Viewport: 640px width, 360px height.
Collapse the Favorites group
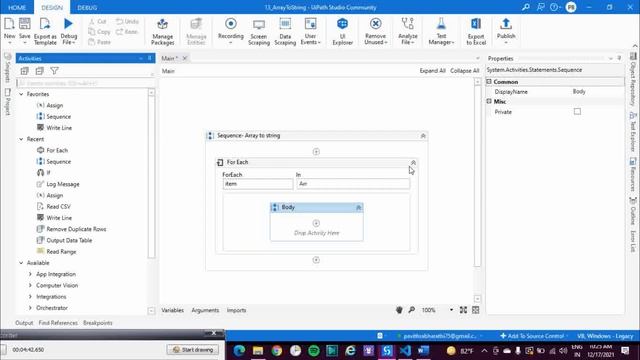(x=21, y=94)
